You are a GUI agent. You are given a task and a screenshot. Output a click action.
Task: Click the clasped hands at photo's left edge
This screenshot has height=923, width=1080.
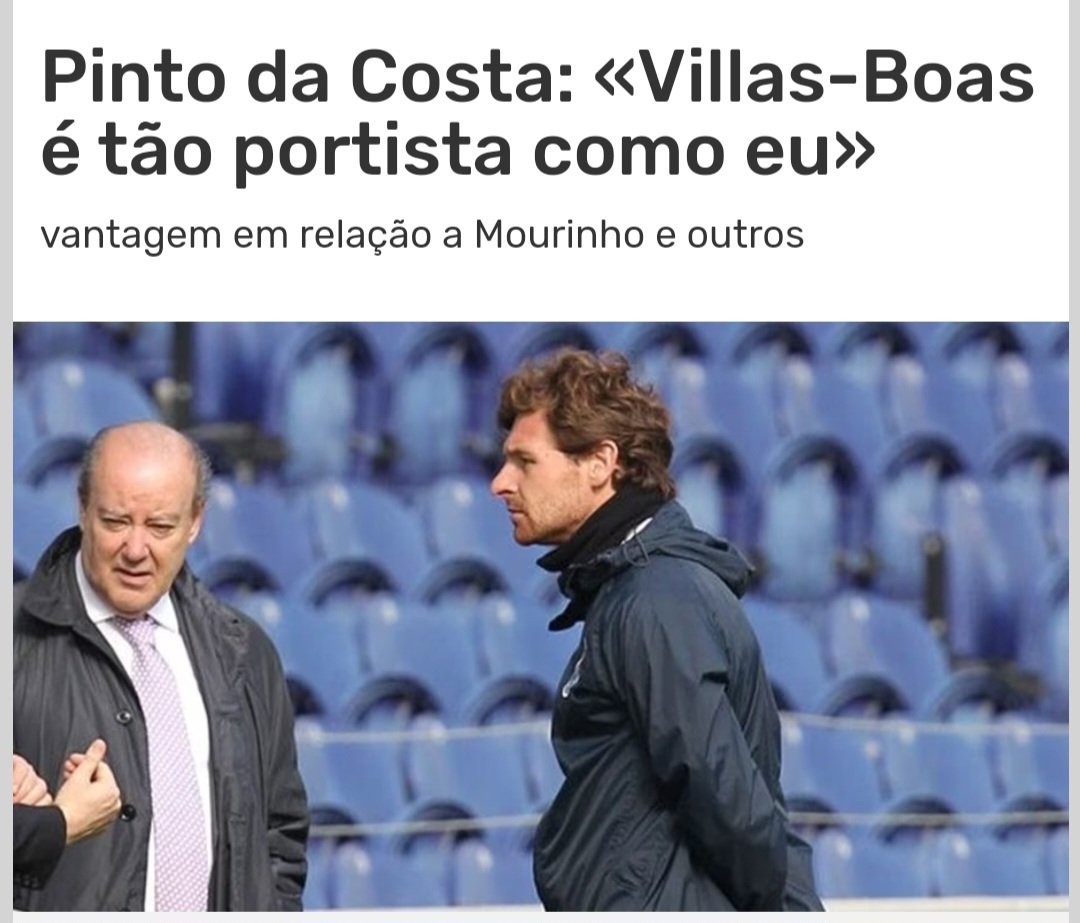[69, 792]
